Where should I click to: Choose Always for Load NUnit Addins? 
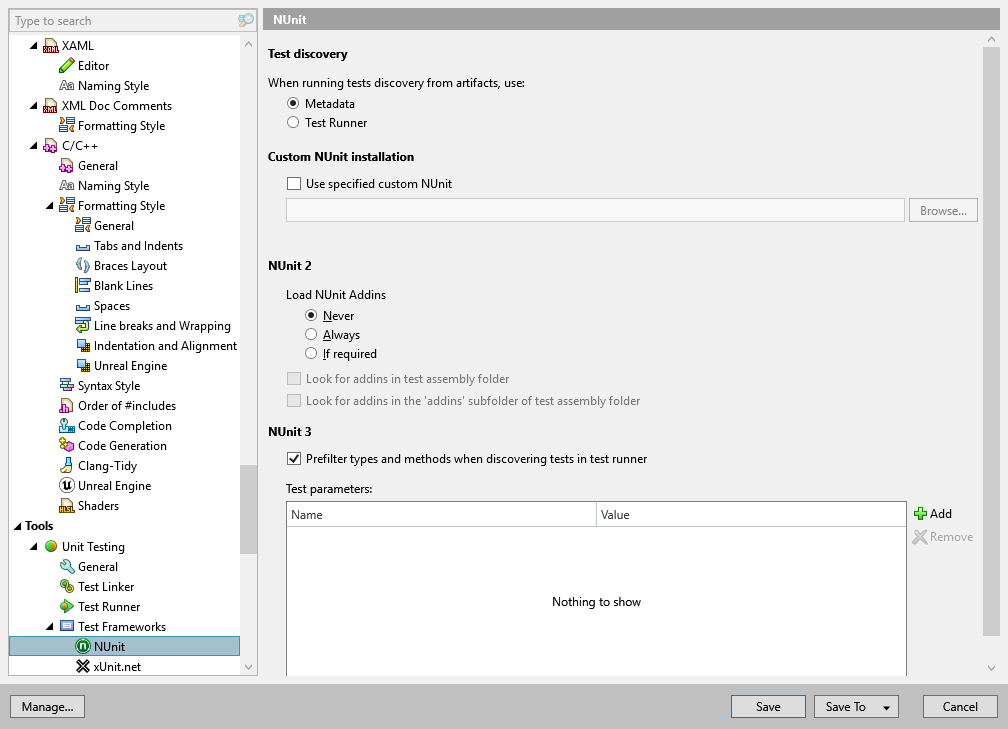[x=311, y=334]
